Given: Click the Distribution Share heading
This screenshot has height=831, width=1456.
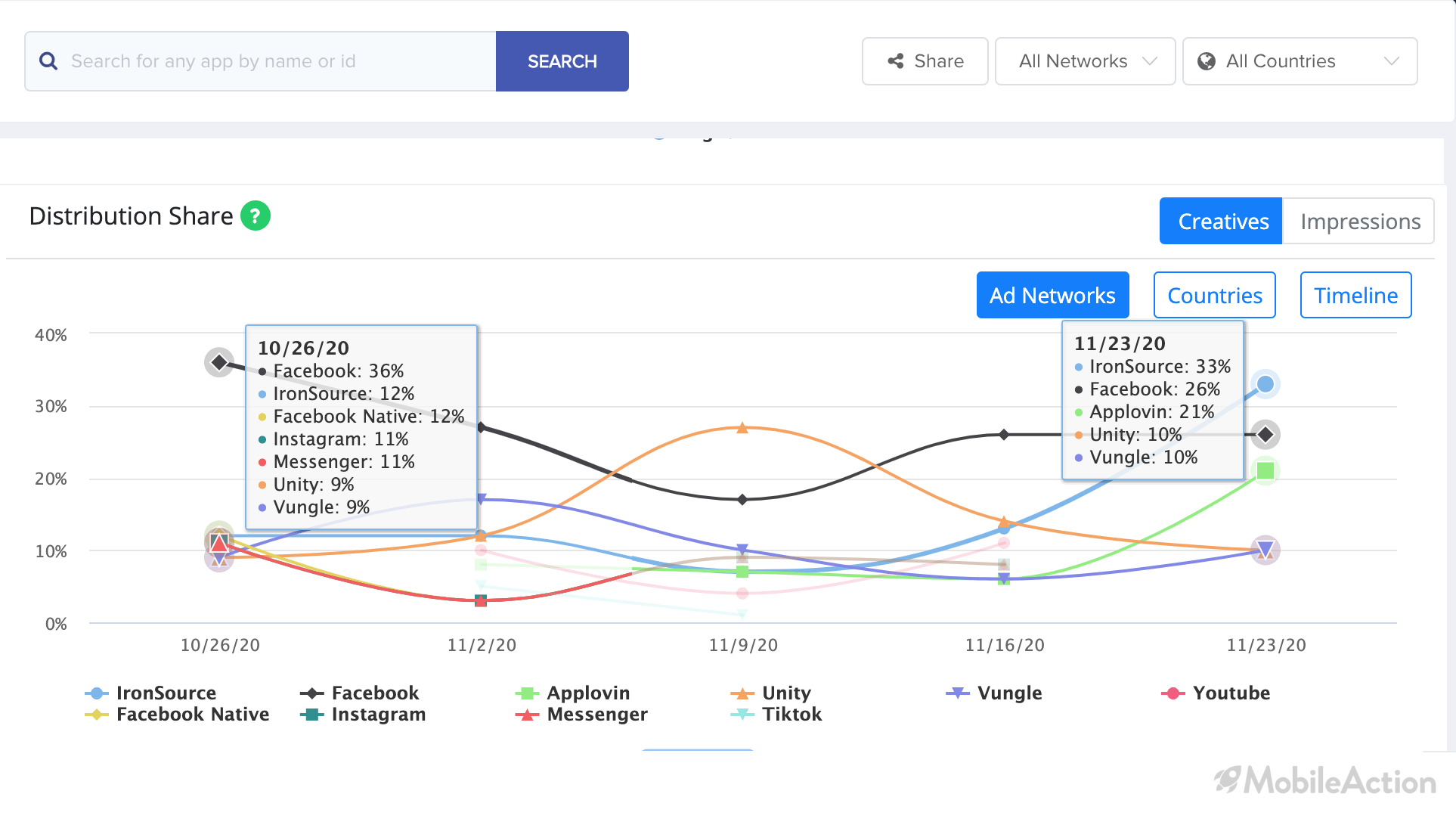Looking at the screenshot, I should tap(131, 216).
